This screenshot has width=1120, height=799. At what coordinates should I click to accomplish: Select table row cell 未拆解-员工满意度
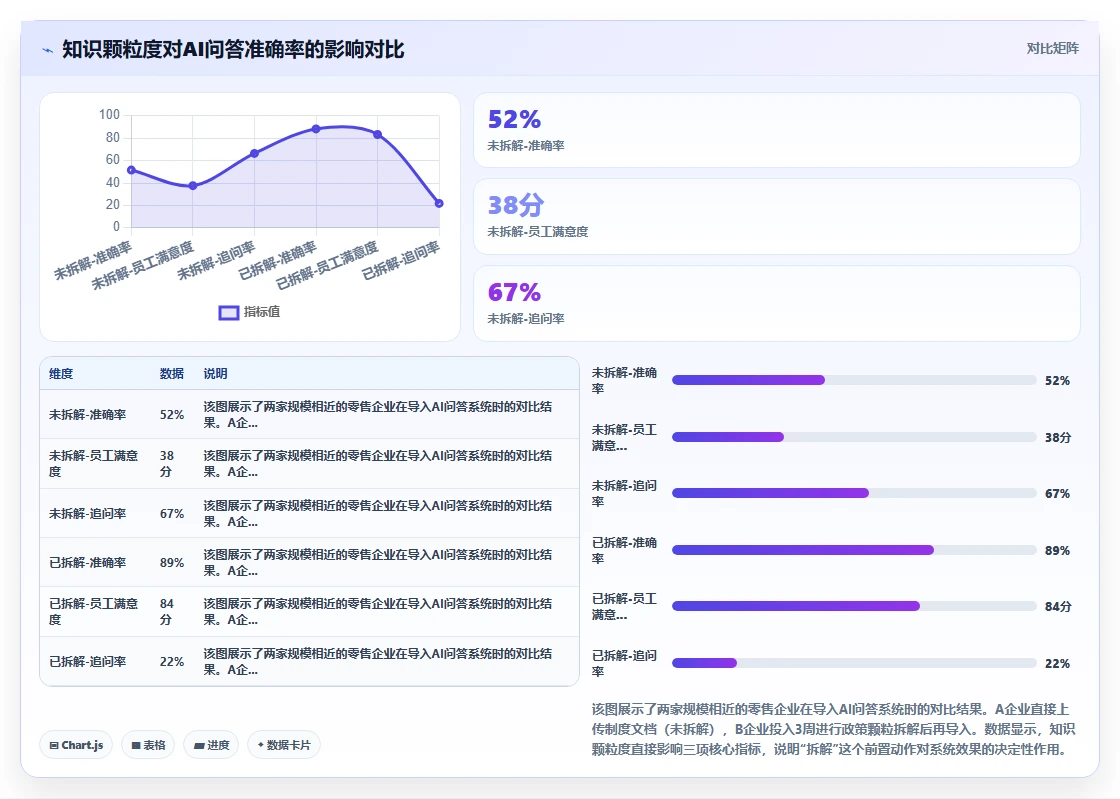pos(94,463)
